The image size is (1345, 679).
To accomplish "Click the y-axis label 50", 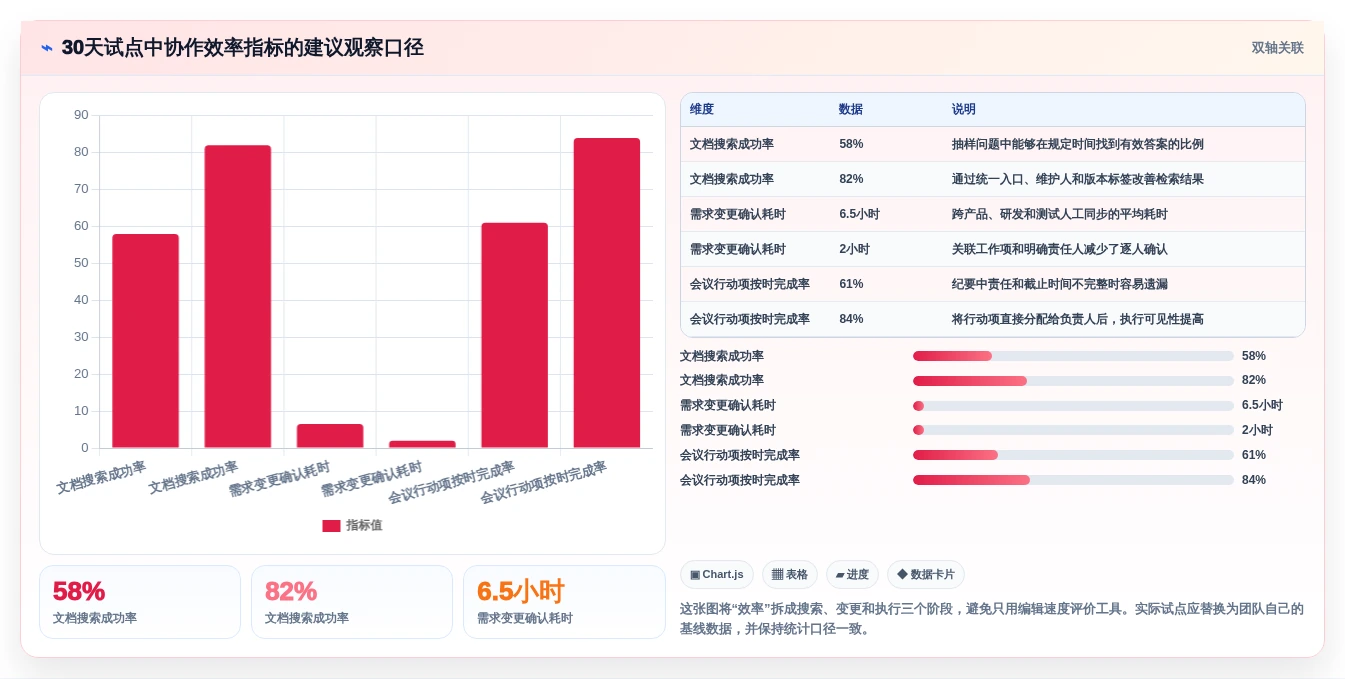I will (x=81, y=263).
